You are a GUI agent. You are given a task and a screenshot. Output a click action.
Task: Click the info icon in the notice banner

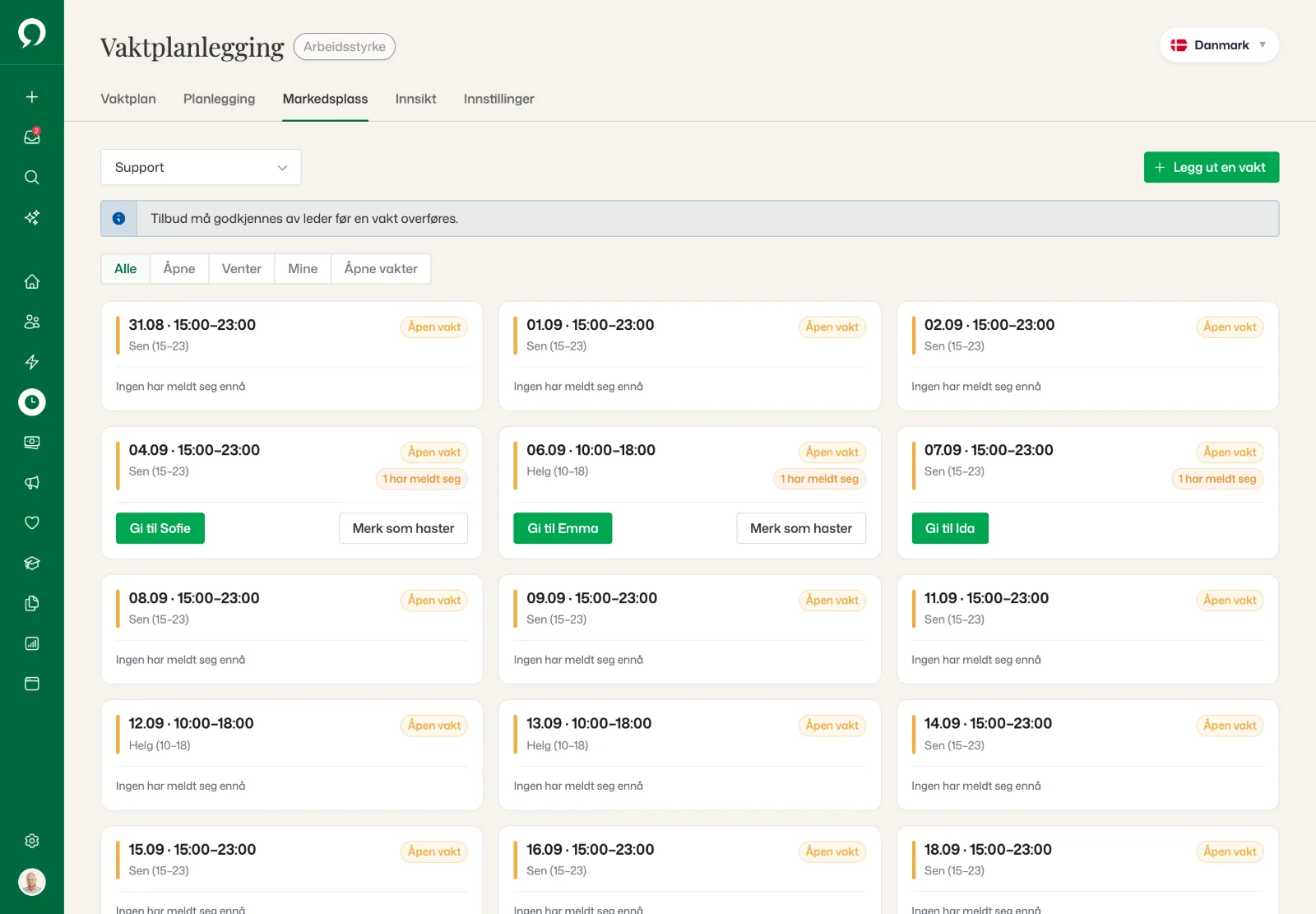(118, 219)
